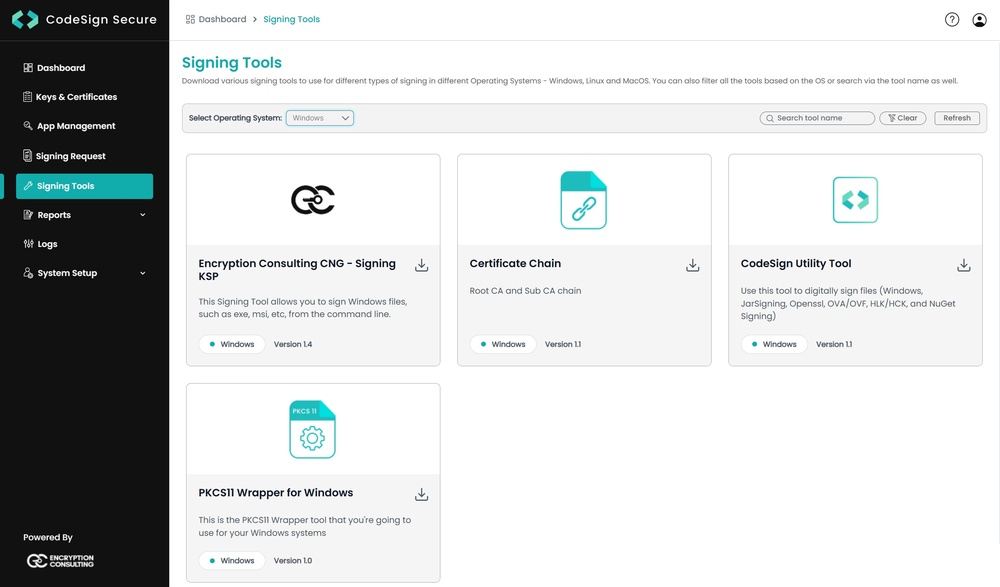Click Windows tag on CodeSign Utility card
Screen dimensions: 1000x587
tap(774, 344)
